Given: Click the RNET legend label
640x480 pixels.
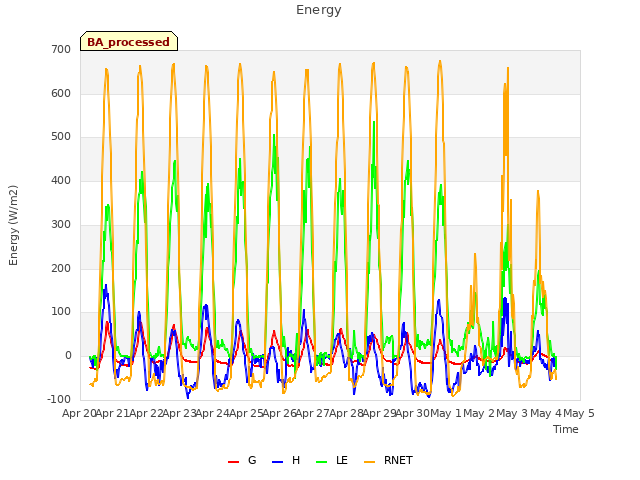Looking at the screenshot, I should 398,460.
